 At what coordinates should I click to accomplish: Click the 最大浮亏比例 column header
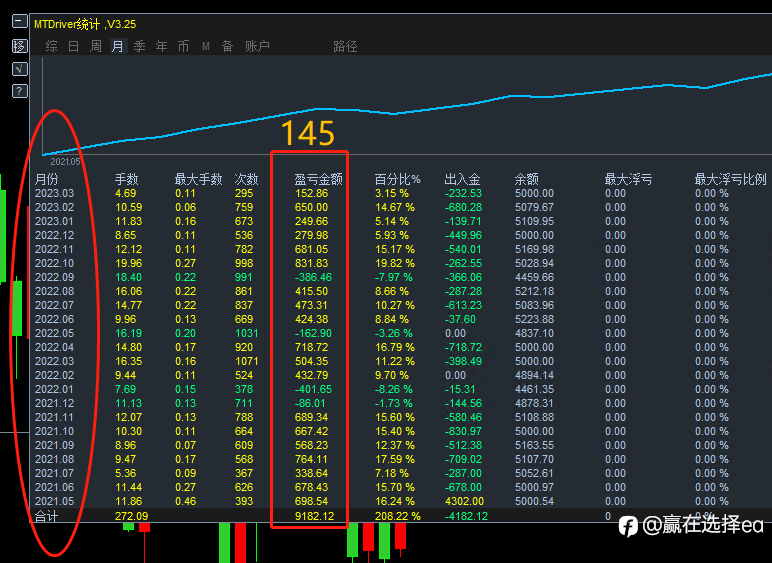(730, 179)
